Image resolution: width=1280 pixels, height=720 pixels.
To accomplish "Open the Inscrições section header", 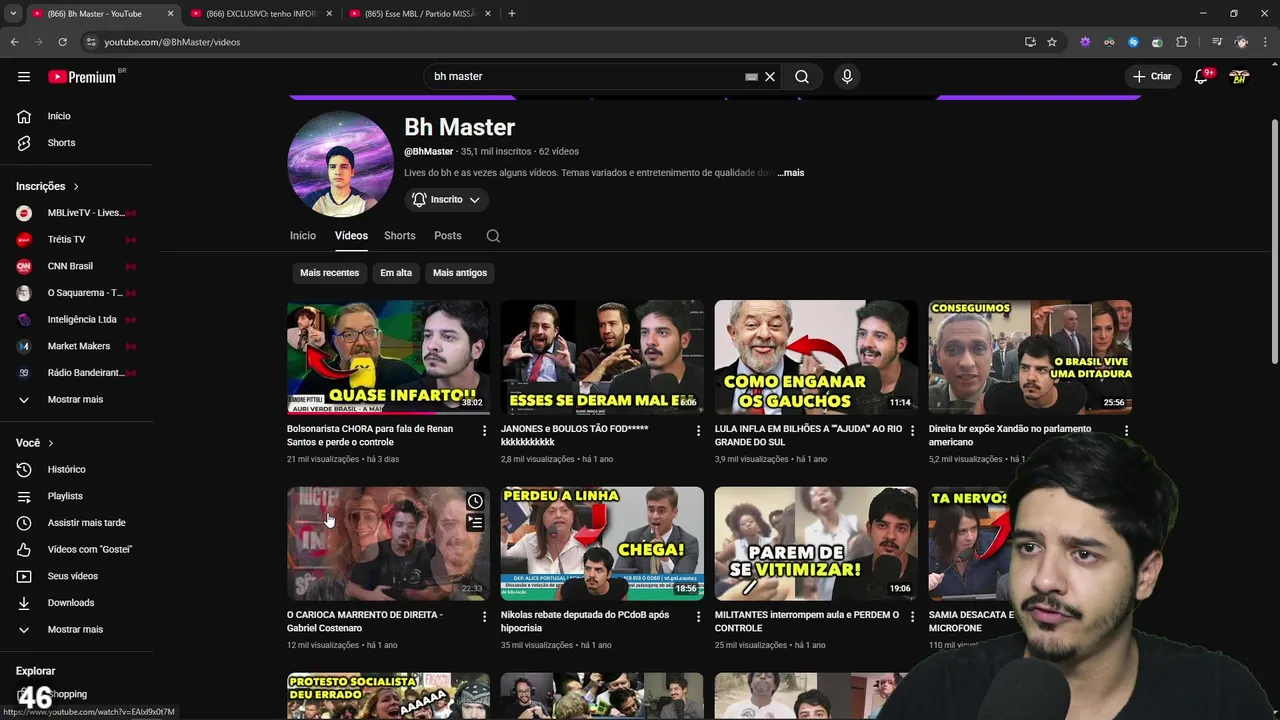I will click(x=47, y=186).
